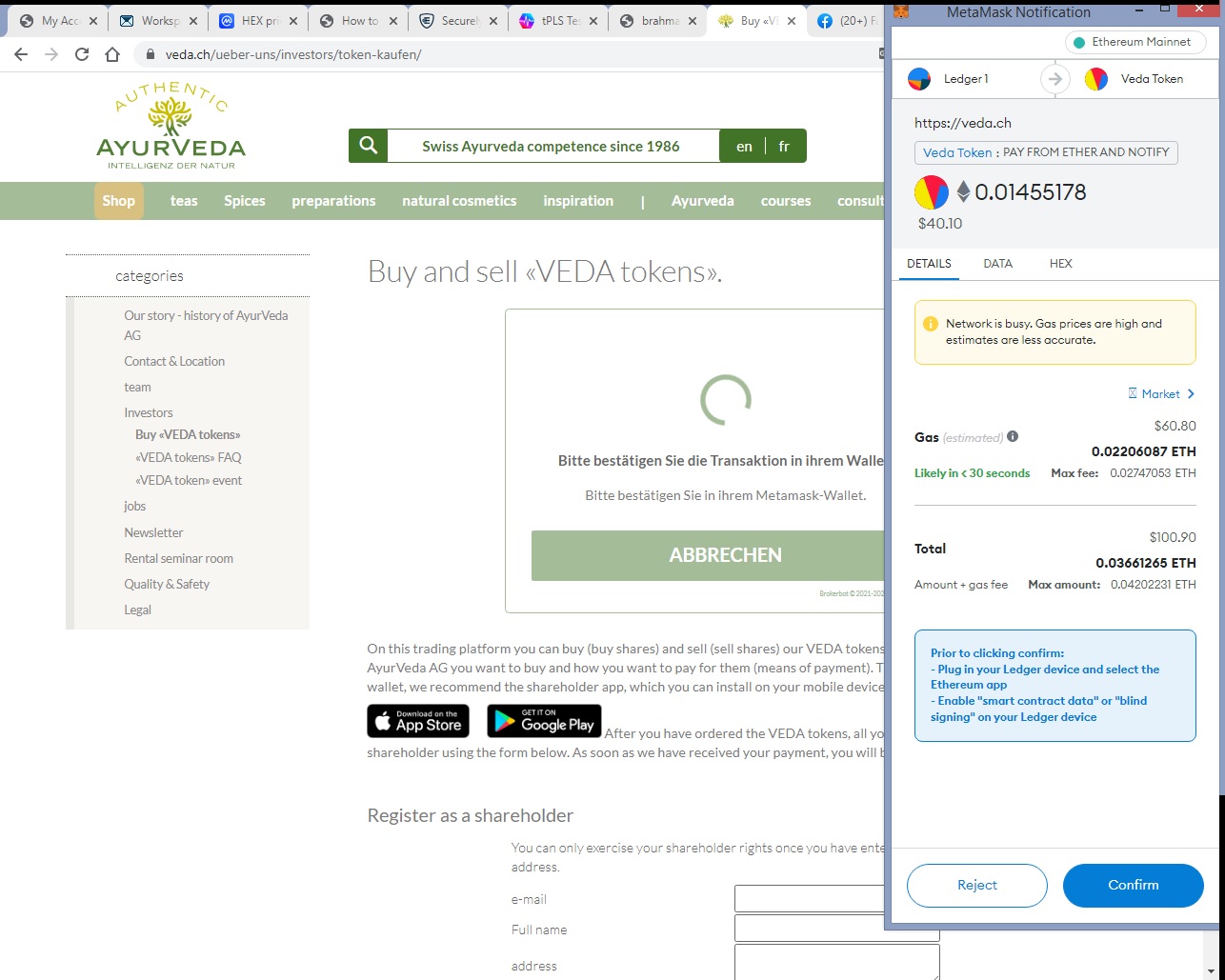Confirm the MetaMask transaction
The image size is (1225, 980).
click(1134, 885)
